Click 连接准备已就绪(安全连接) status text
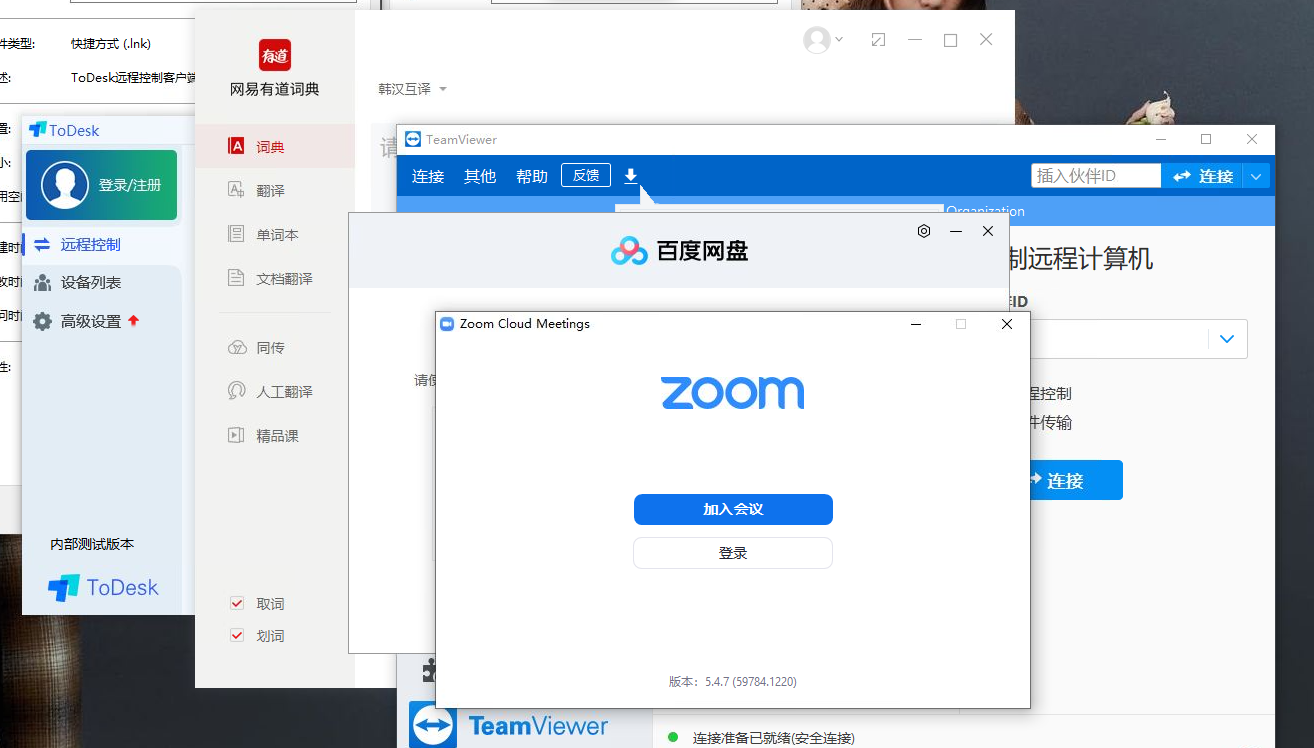The image size is (1314, 748). pos(774,738)
